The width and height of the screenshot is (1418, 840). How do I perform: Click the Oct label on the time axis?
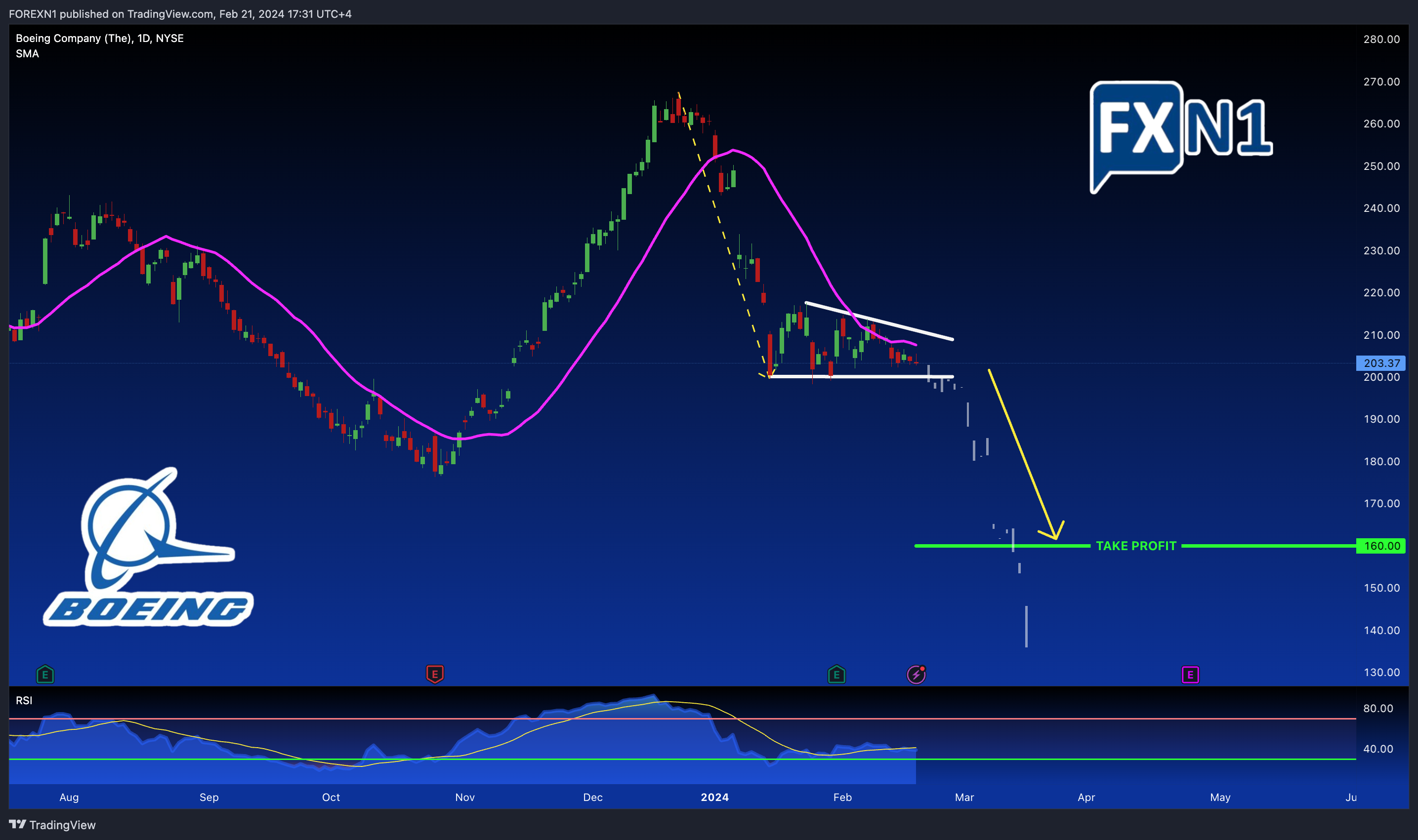coord(331,797)
